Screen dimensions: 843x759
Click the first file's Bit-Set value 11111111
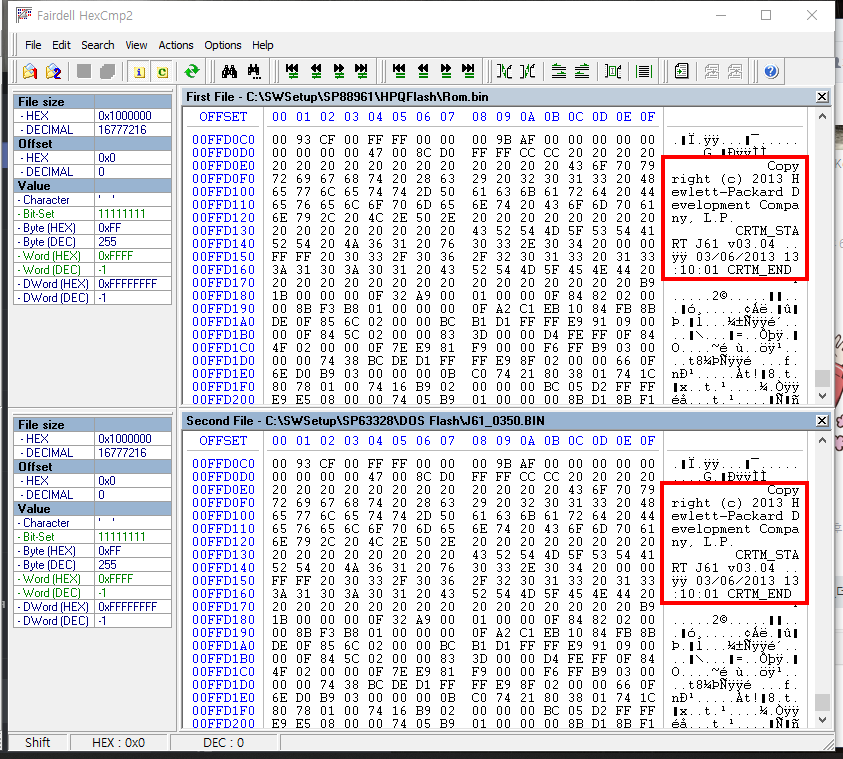[122, 213]
